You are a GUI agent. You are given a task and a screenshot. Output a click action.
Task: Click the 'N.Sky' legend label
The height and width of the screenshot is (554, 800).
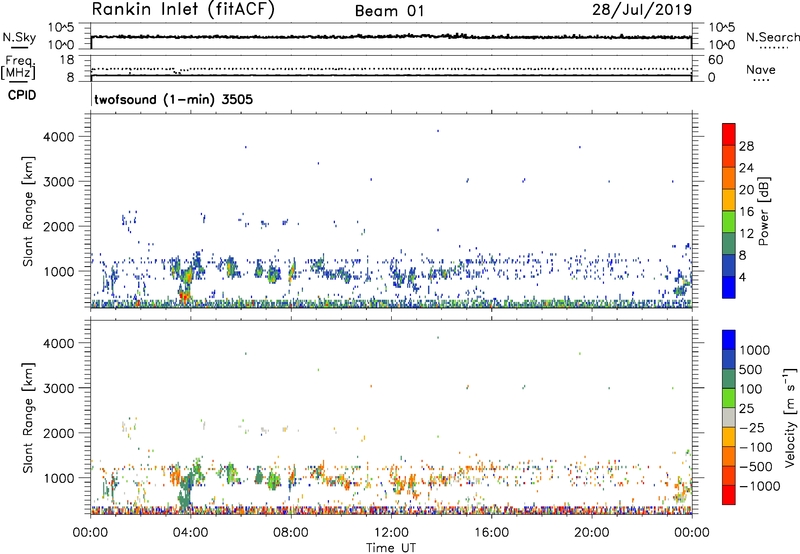19,38
